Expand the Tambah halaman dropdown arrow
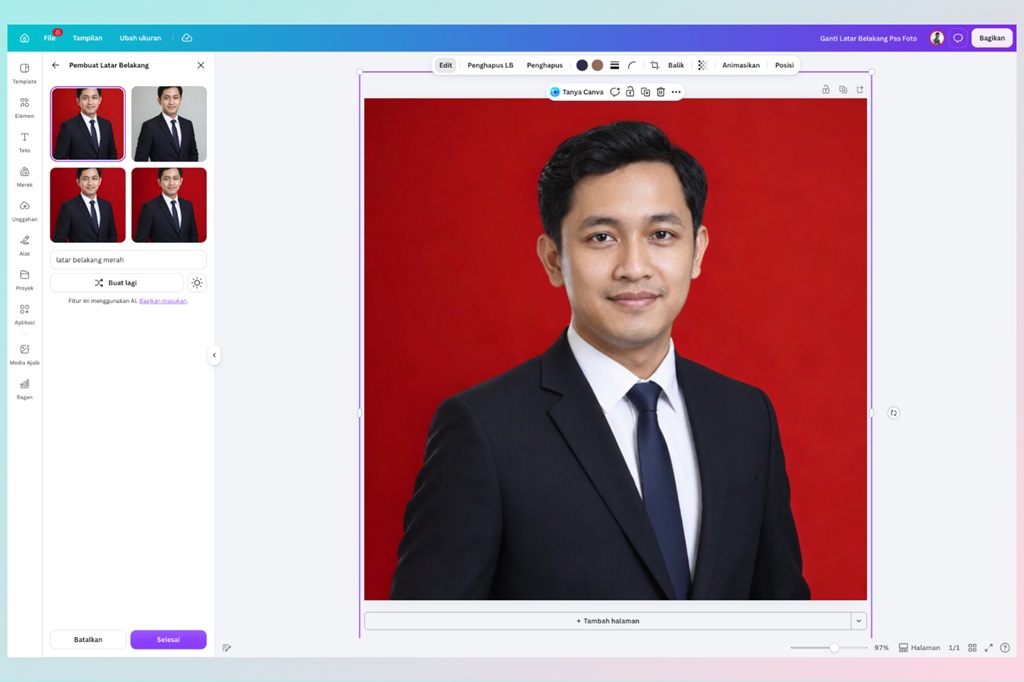This screenshot has width=1024, height=682. point(859,621)
